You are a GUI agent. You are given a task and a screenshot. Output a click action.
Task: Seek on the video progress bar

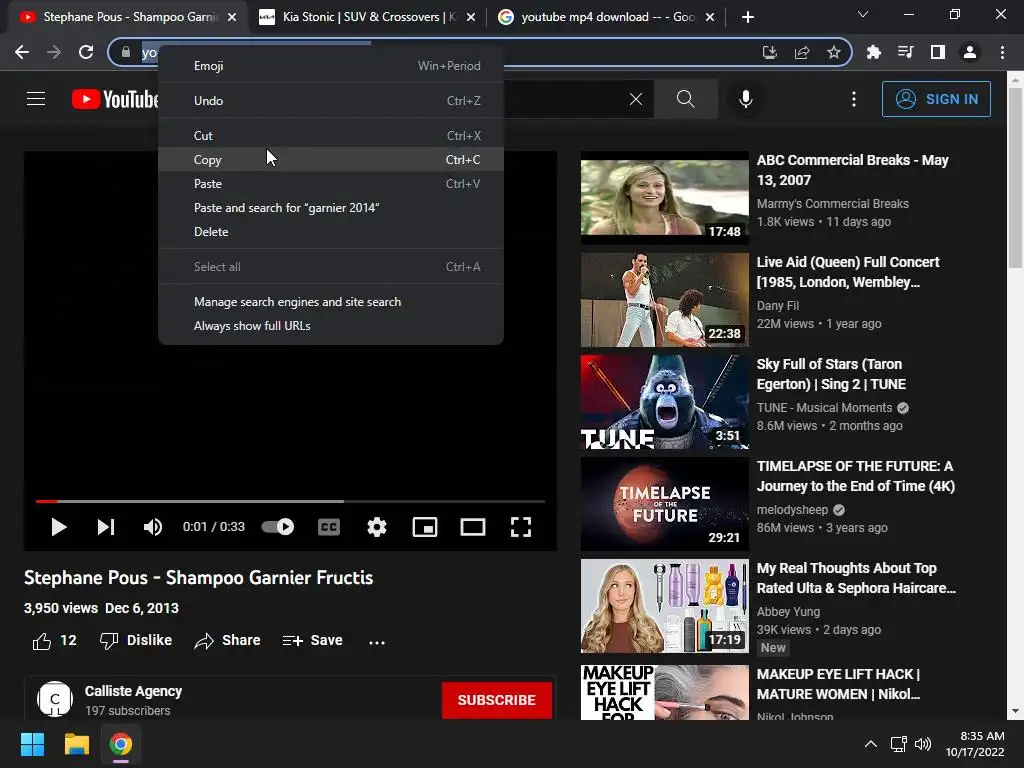pos(290,502)
